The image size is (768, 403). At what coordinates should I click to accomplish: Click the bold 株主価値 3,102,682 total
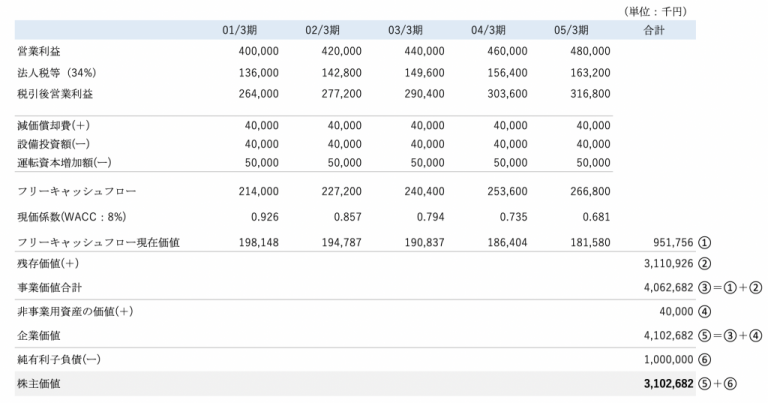click(669, 383)
